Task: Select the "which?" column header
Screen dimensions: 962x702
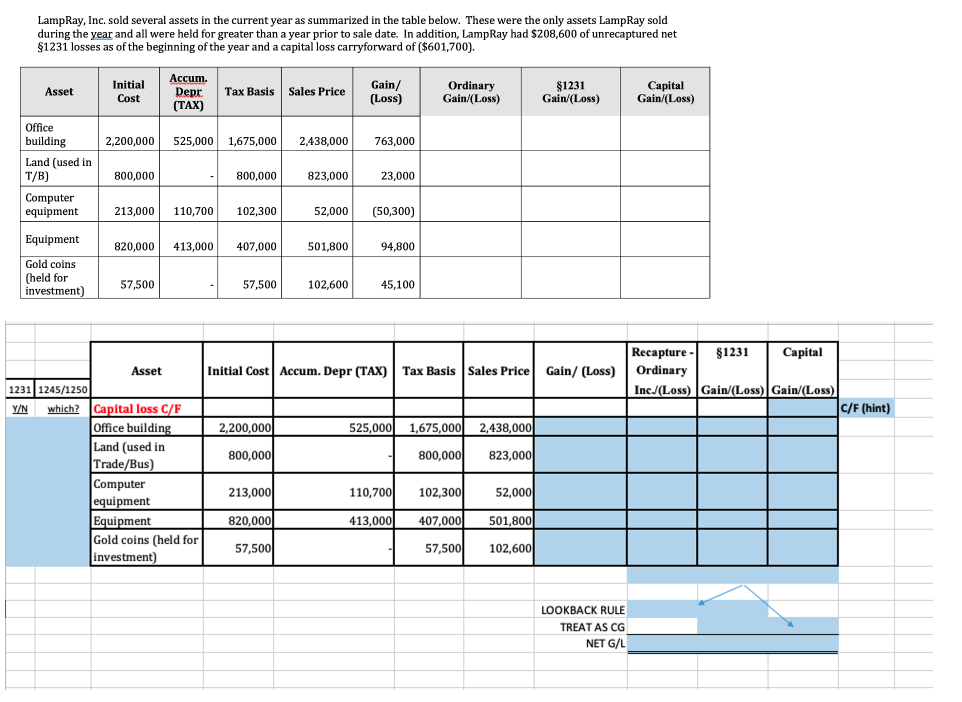Action: click(63, 409)
